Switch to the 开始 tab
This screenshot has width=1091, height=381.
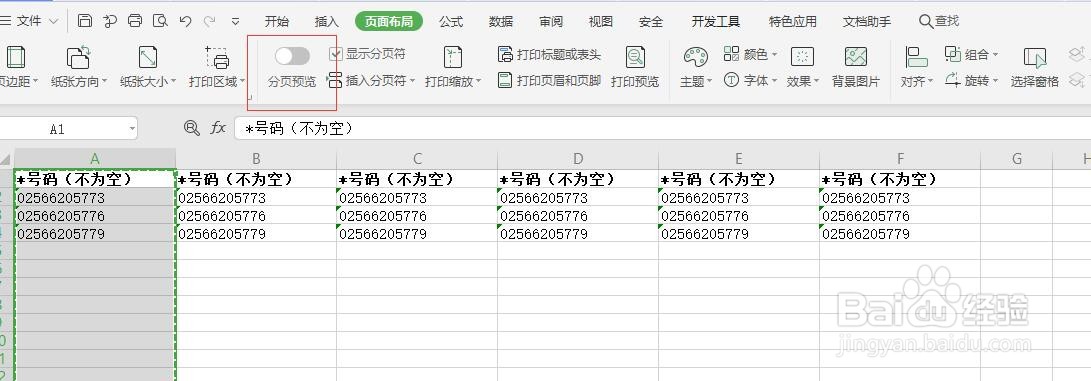pyautogui.click(x=277, y=22)
